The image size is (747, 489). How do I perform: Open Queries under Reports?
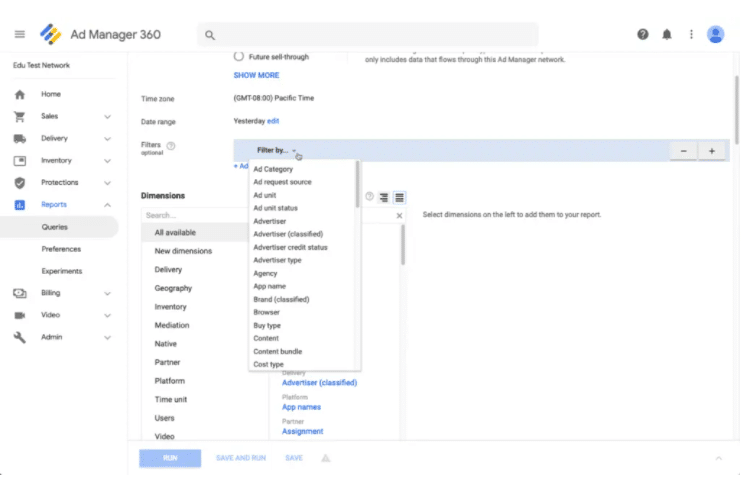(x=54, y=227)
